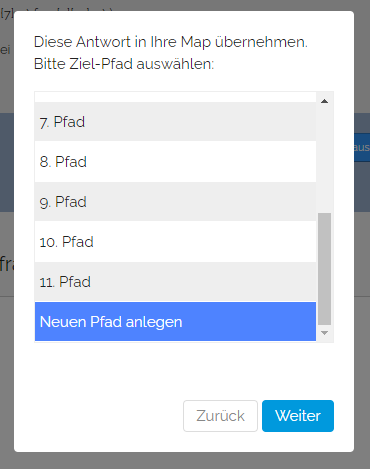Click the dimmed backdrop below the dialog
The width and height of the screenshot is (370, 469).
pyautogui.click(x=185, y=461)
